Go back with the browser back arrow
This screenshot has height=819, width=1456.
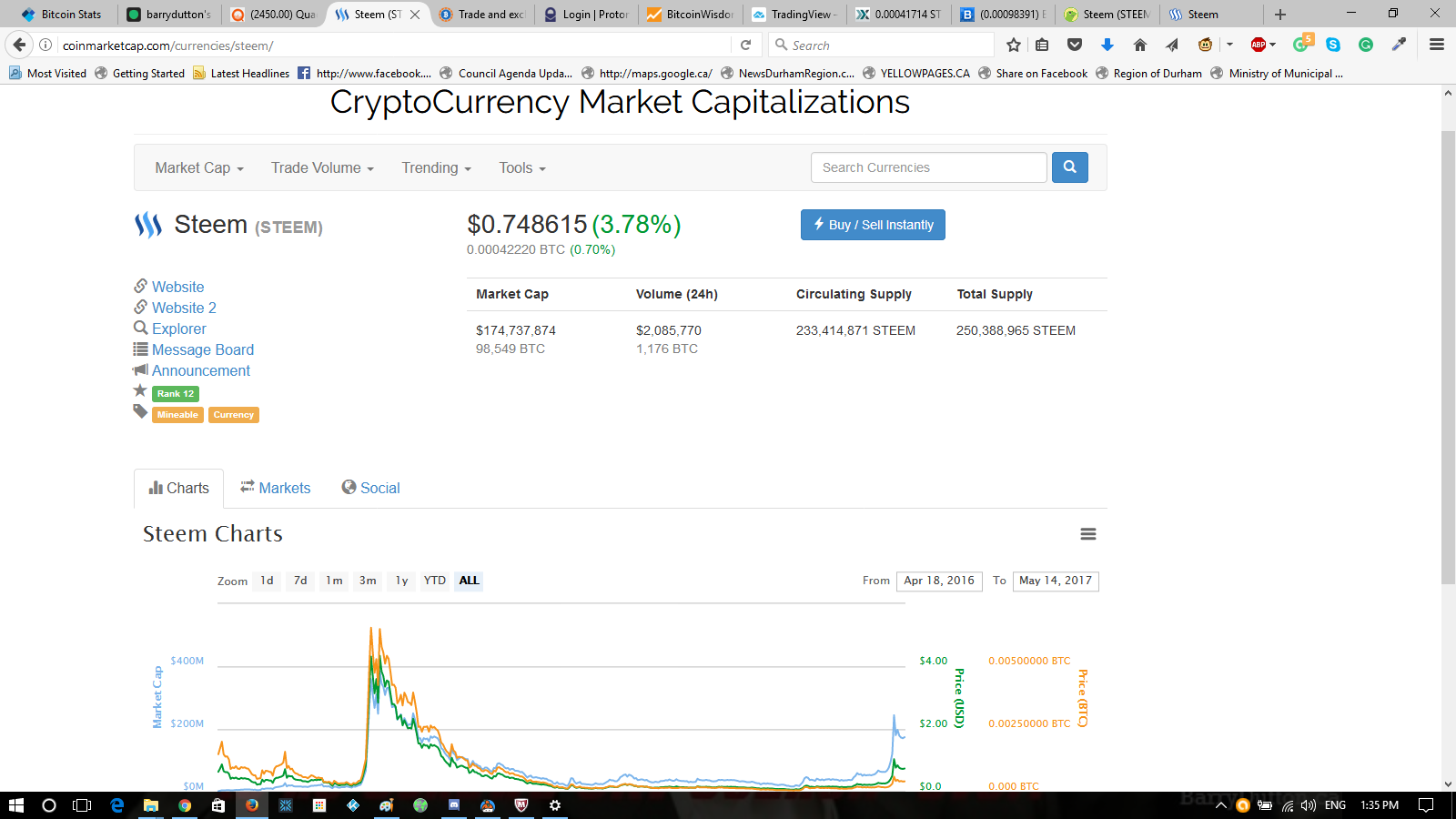click(19, 45)
